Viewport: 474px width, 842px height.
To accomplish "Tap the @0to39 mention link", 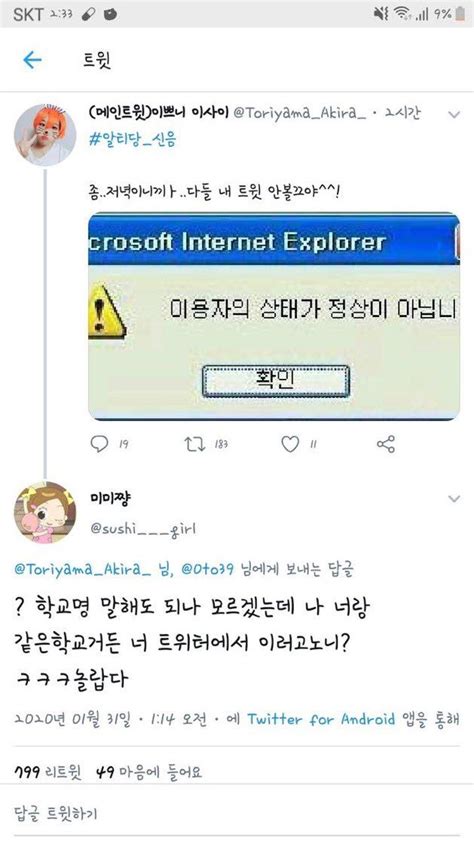I will tap(208, 569).
